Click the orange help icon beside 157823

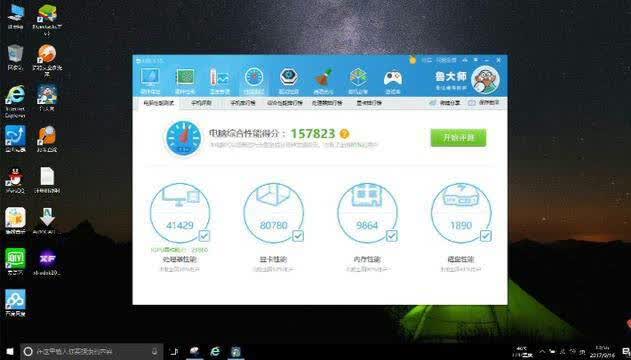[x=344, y=134]
